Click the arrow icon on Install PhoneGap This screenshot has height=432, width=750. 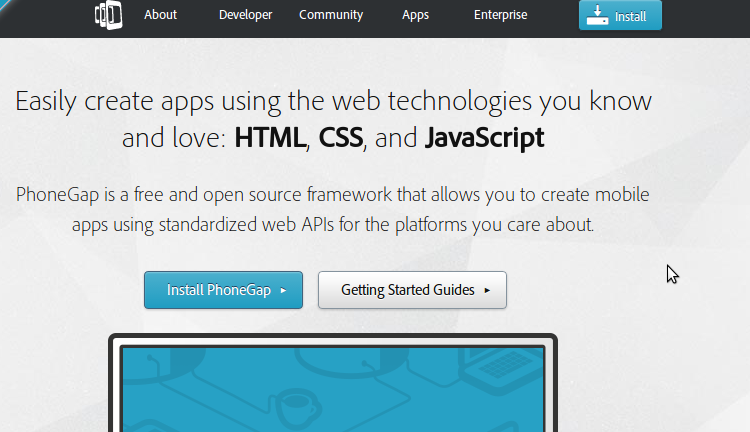283,290
